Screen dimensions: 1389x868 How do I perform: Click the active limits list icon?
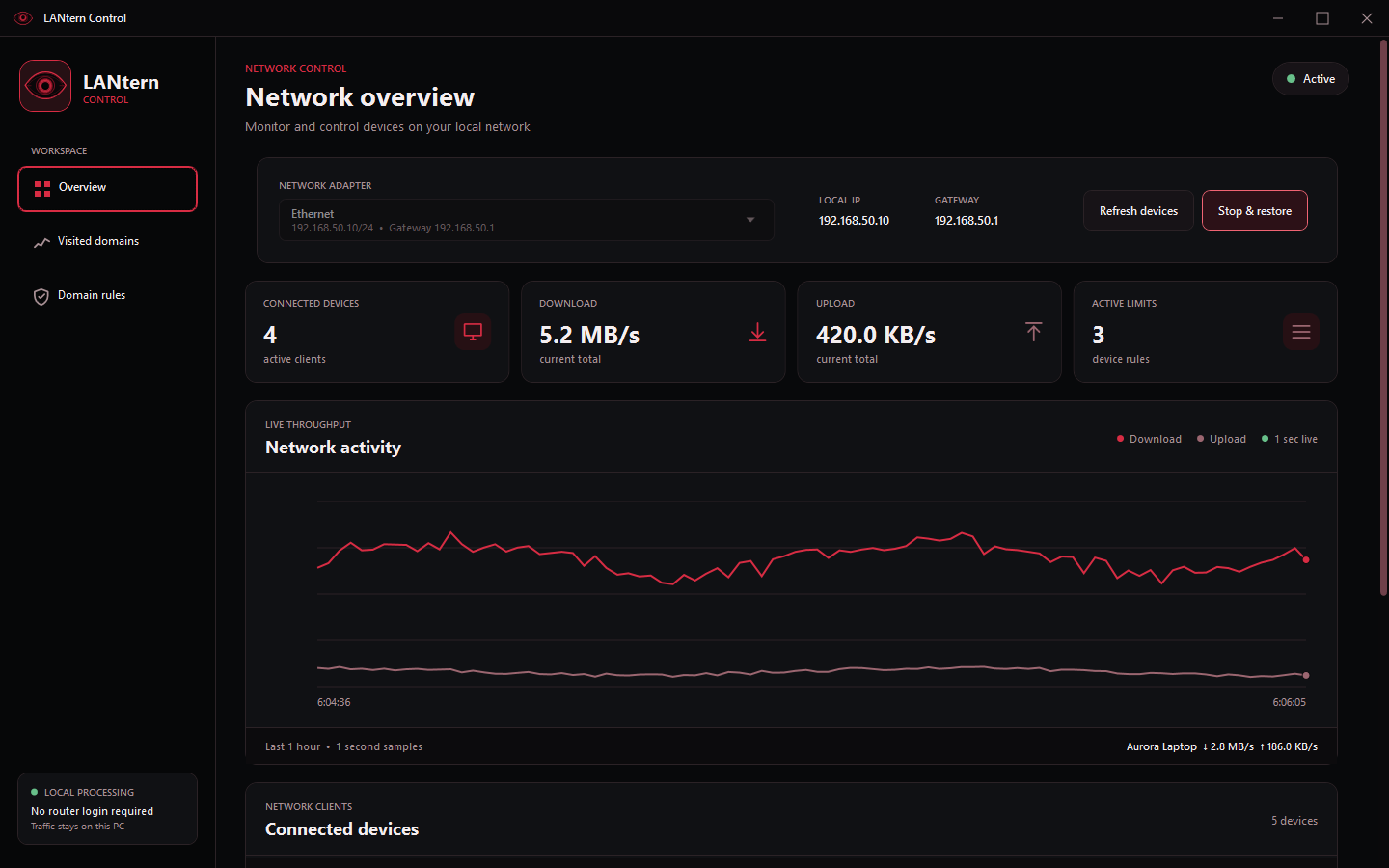pos(1301,332)
